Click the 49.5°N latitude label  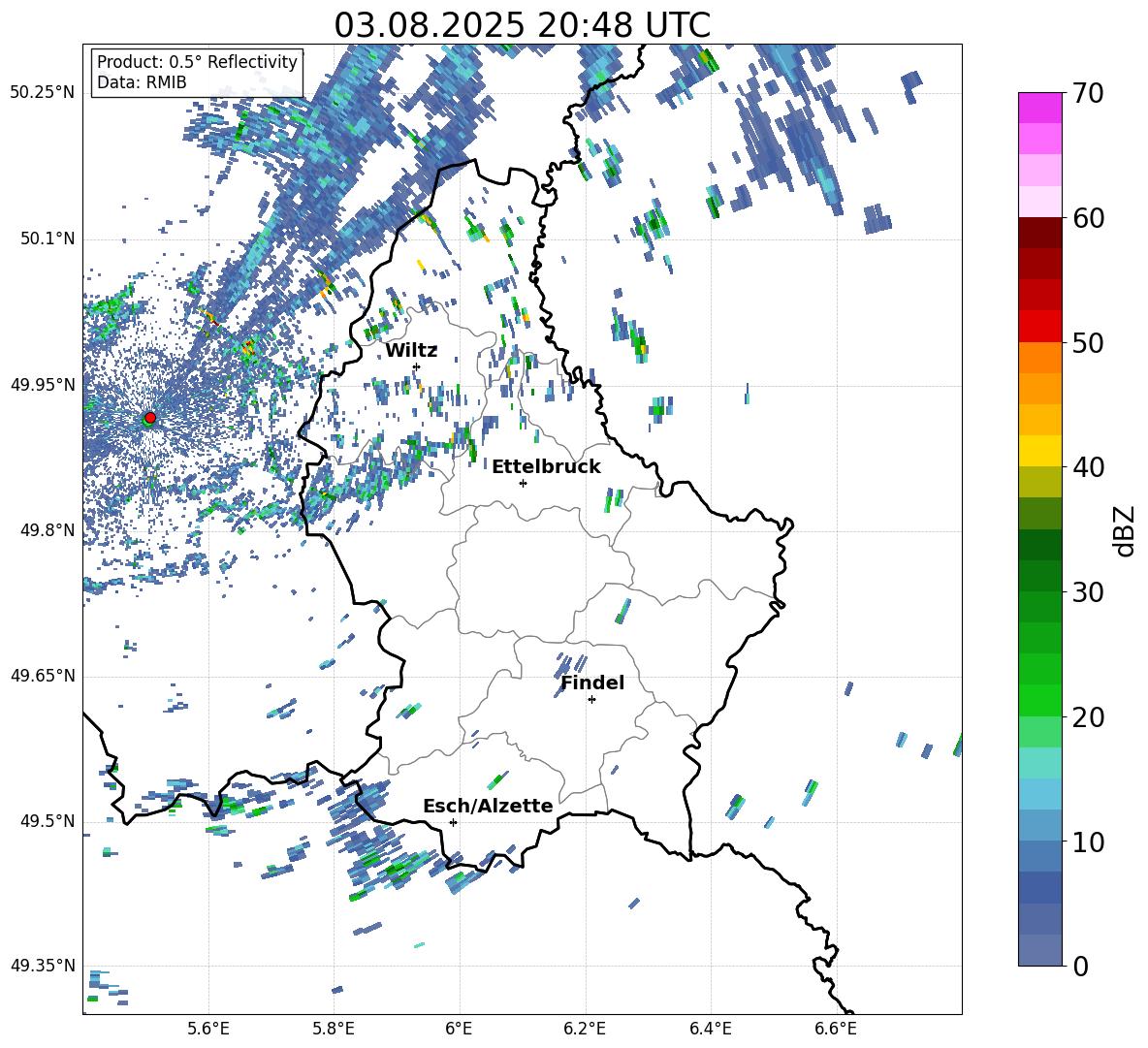point(47,821)
